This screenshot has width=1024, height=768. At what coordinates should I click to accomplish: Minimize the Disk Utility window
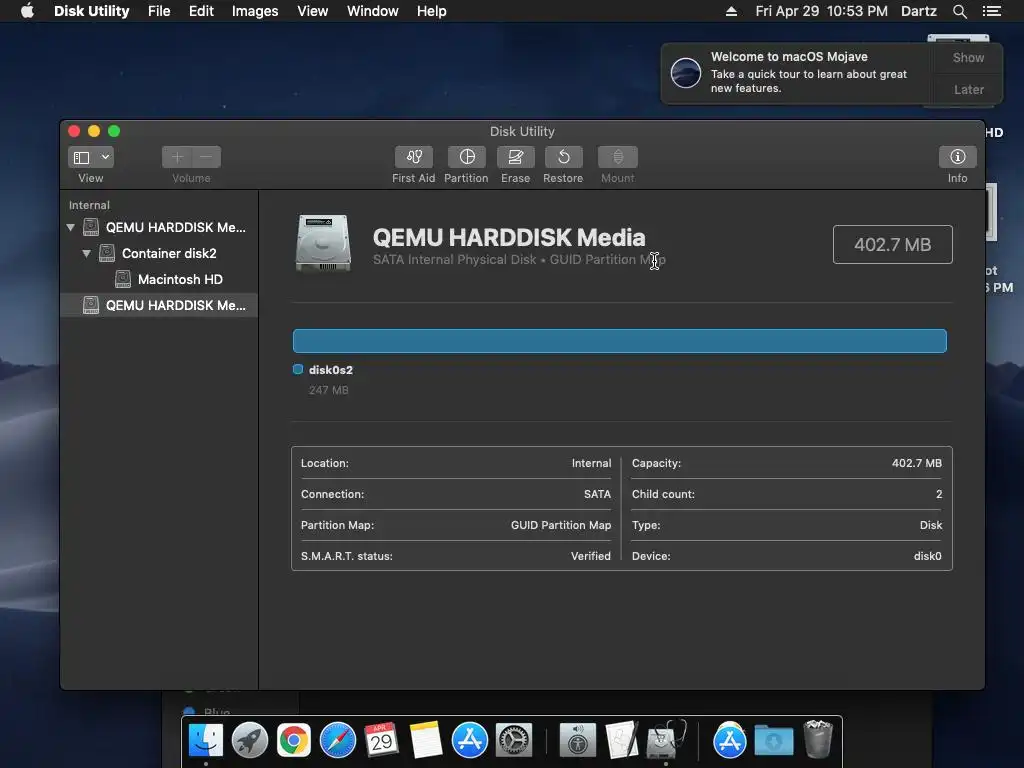click(94, 131)
